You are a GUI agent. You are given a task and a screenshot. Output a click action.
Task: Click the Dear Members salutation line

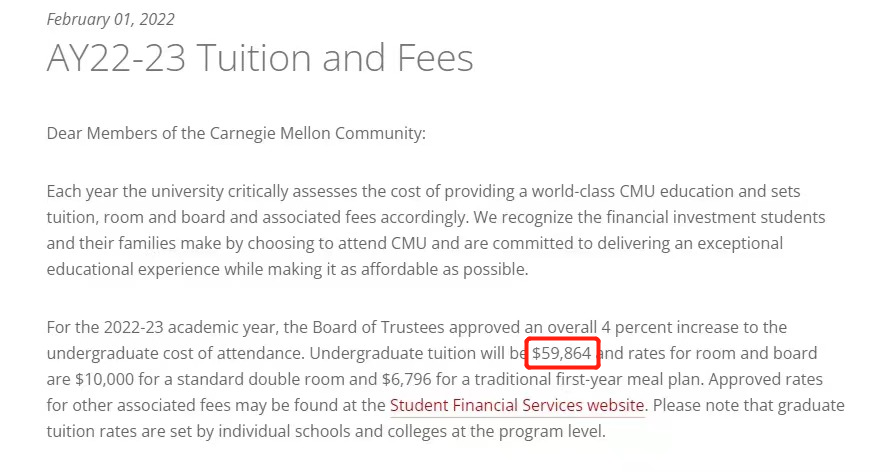coord(236,133)
